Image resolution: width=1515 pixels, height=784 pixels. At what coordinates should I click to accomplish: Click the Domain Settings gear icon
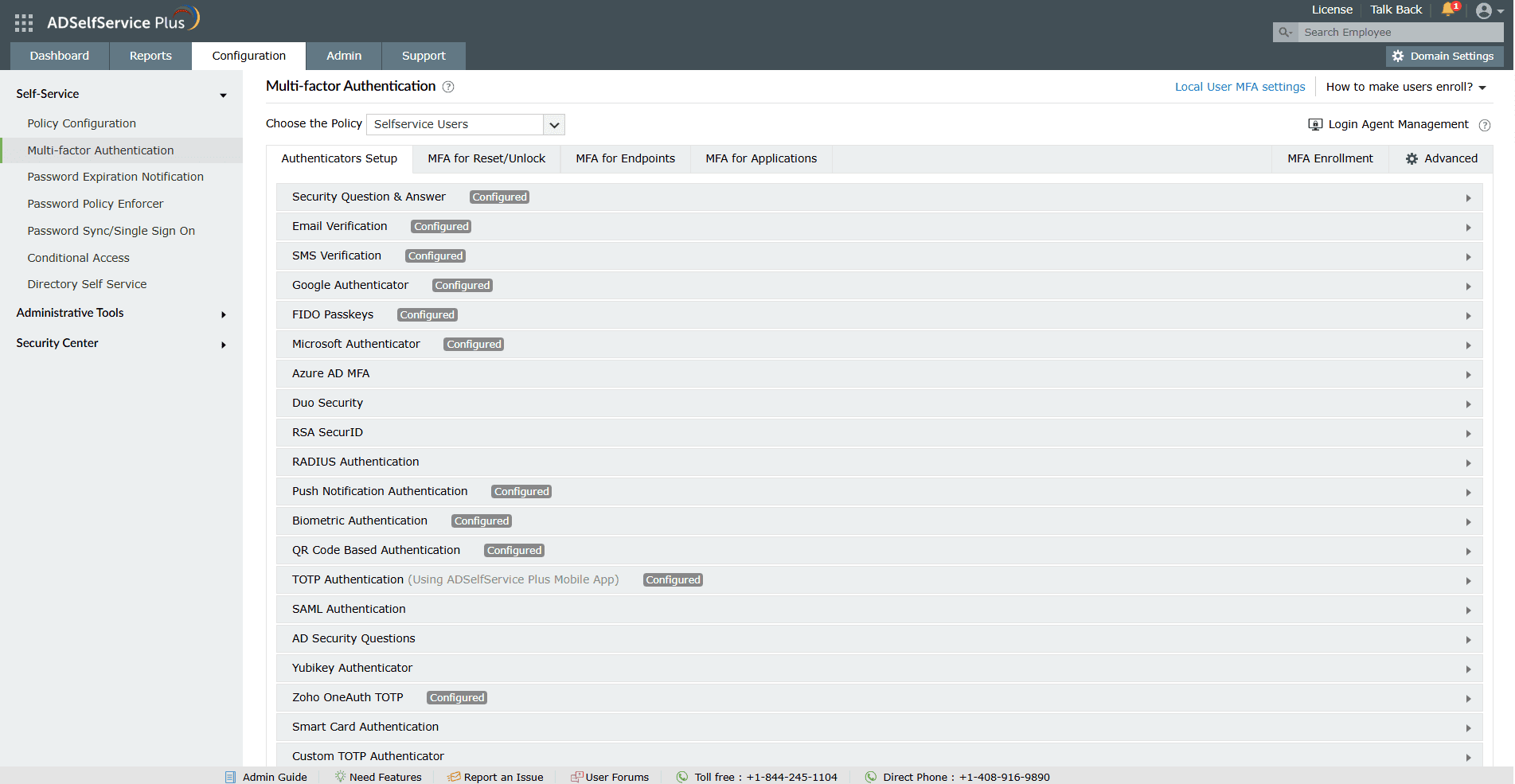(1398, 57)
